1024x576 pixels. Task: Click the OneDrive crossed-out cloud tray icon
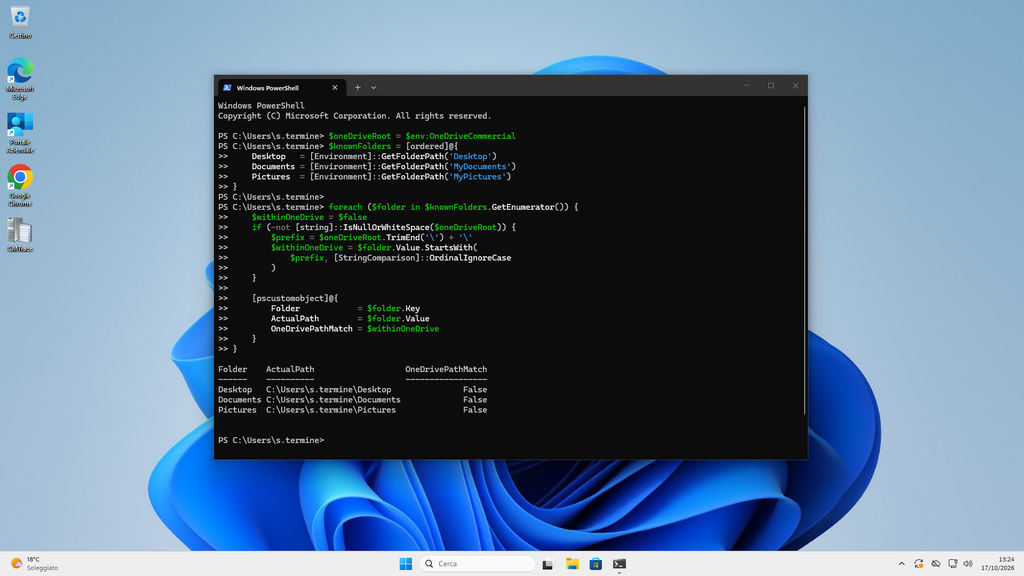point(936,564)
